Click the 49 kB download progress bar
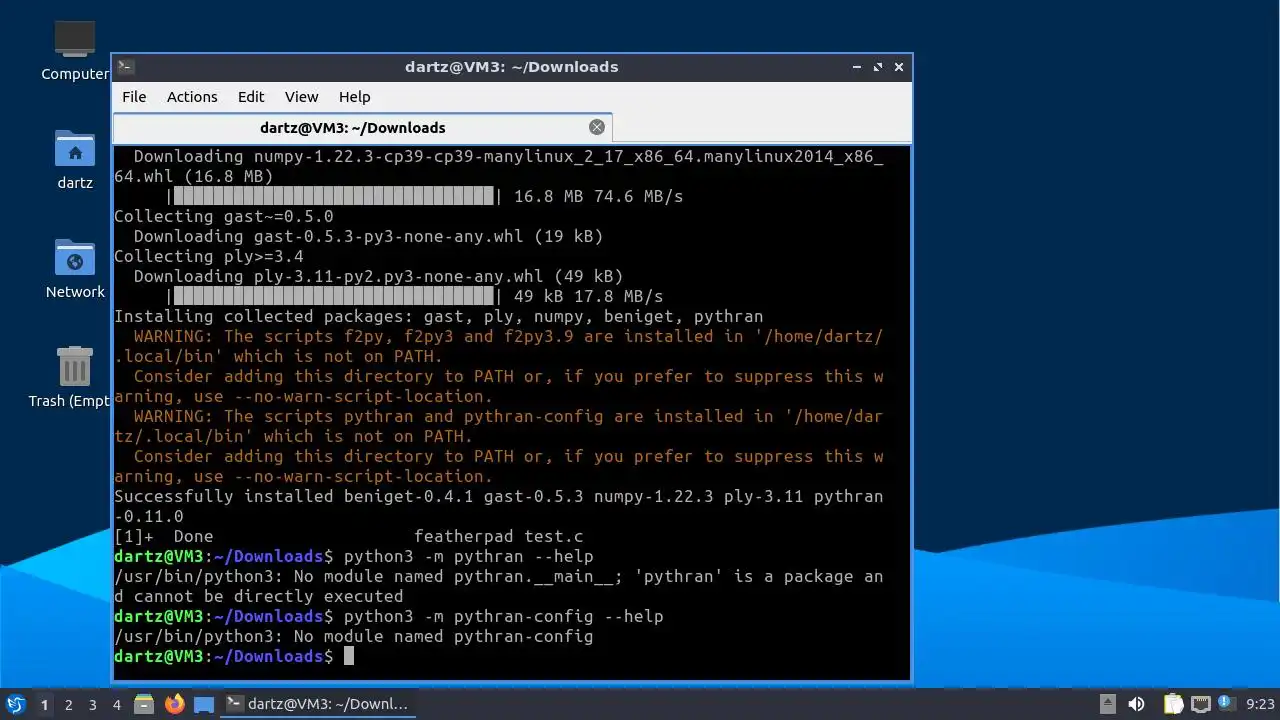The width and height of the screenshot is (1280, 720). 334,296
